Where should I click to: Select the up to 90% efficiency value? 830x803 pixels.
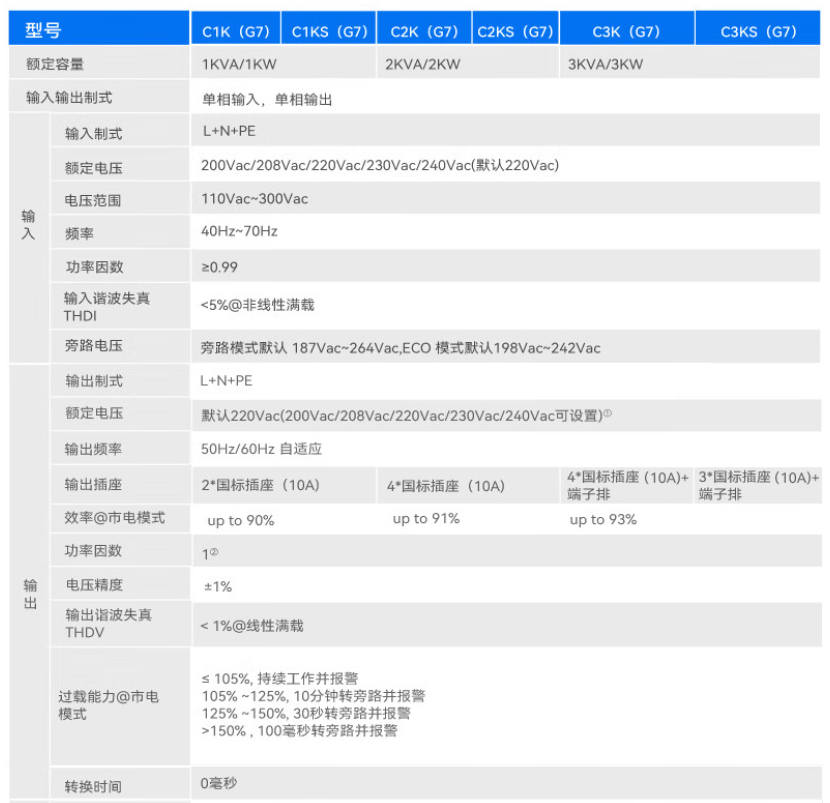pos(241,520)
